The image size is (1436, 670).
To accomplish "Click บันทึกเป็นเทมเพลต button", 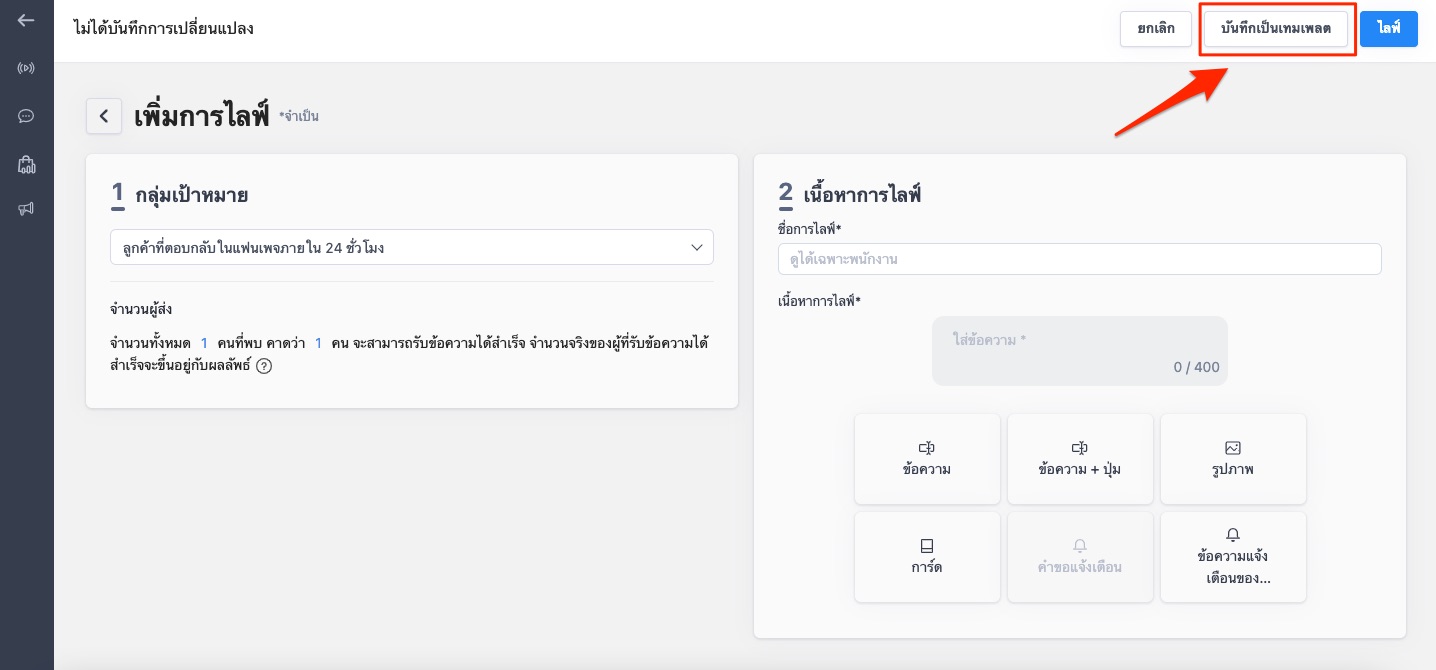I will (1276, 29).
